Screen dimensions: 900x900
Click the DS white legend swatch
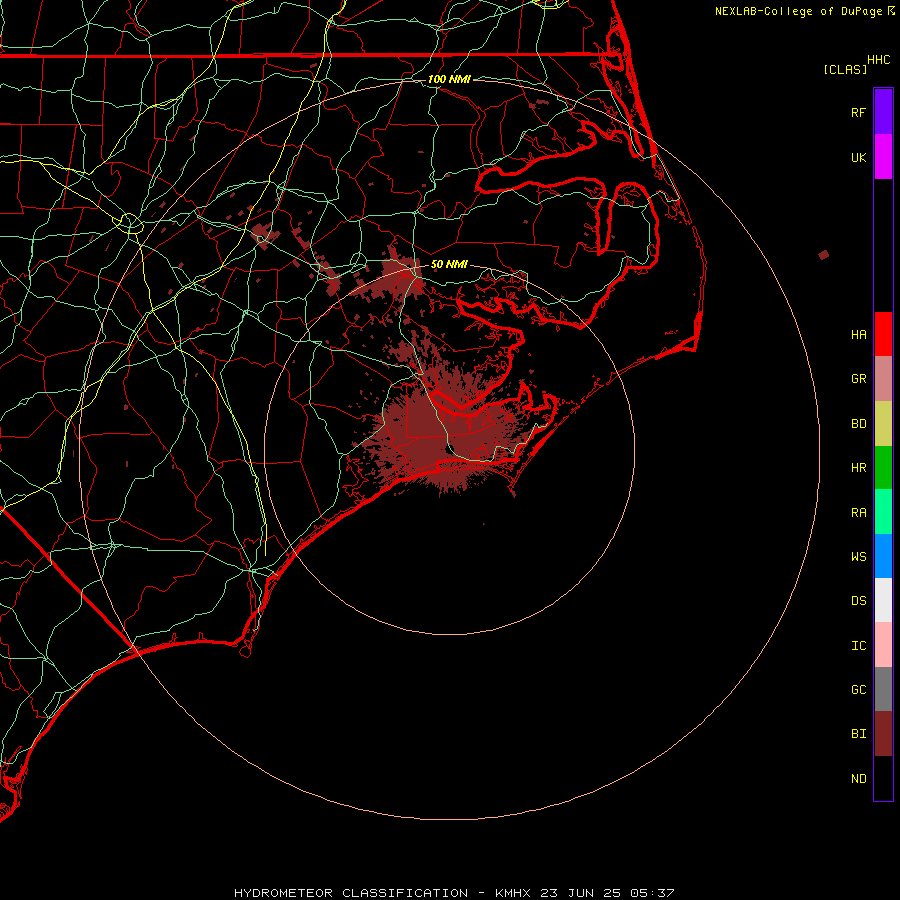[x=883, y=600]
